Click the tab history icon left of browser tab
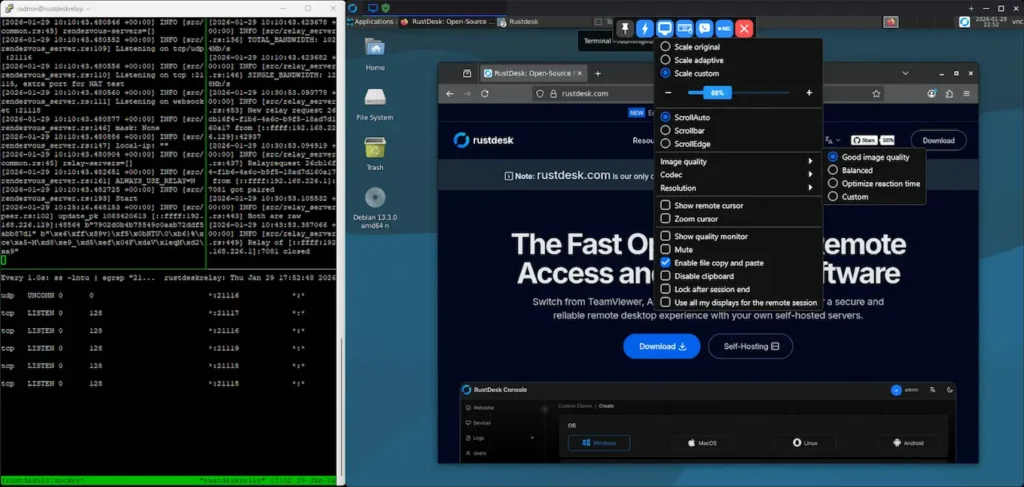The height and width of the screenshot is (487, 1024). tap(467, 73)
